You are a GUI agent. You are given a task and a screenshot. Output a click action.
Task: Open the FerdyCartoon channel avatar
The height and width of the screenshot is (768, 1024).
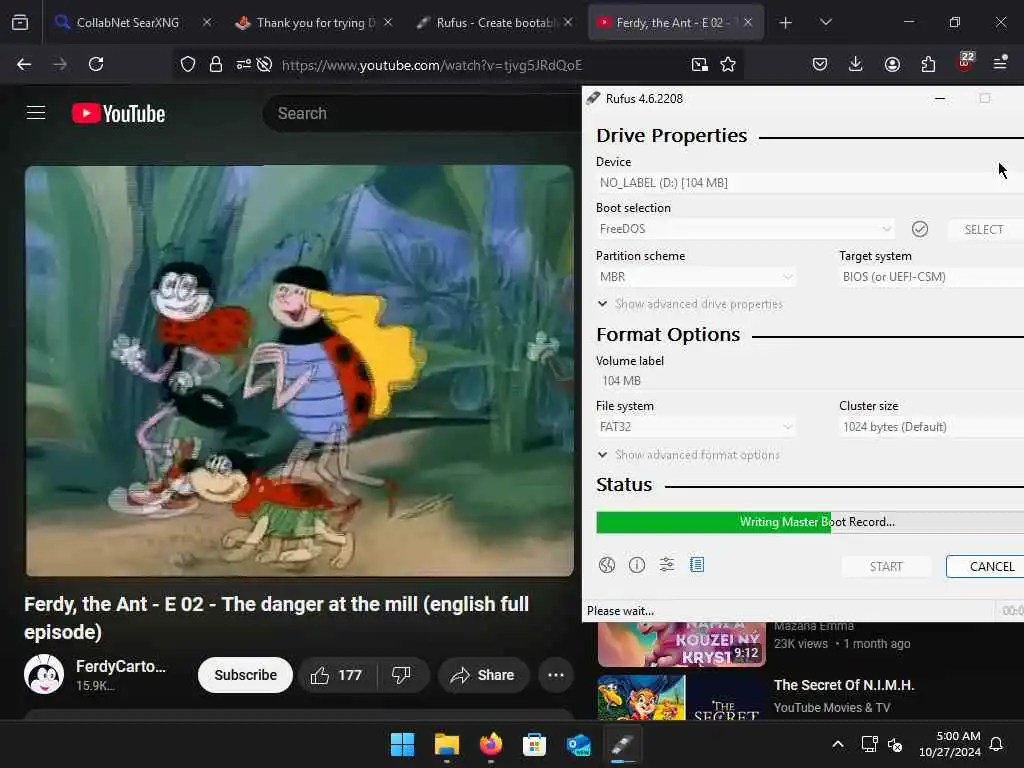point(44,675)
